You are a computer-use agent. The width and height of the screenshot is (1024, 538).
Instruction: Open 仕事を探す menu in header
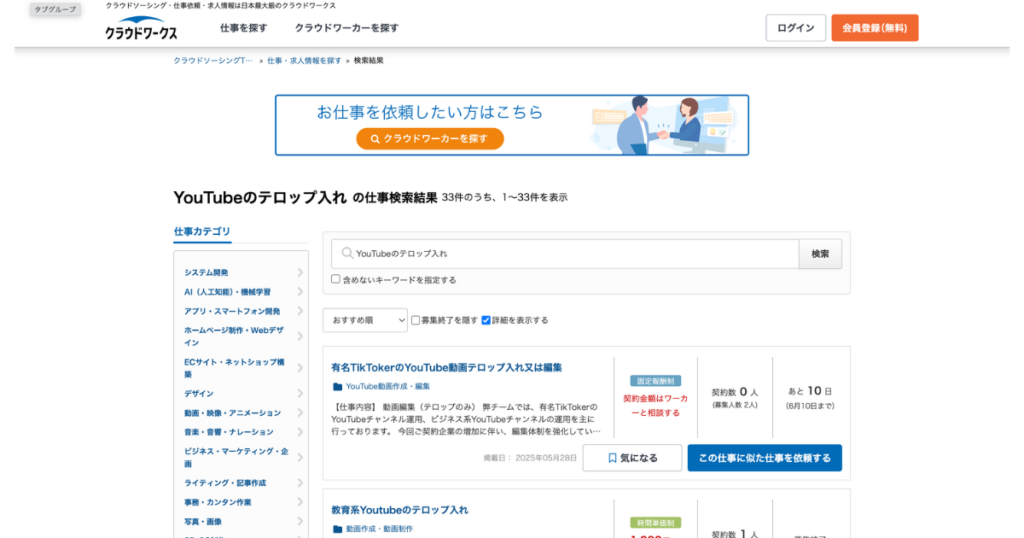(244, 28)
